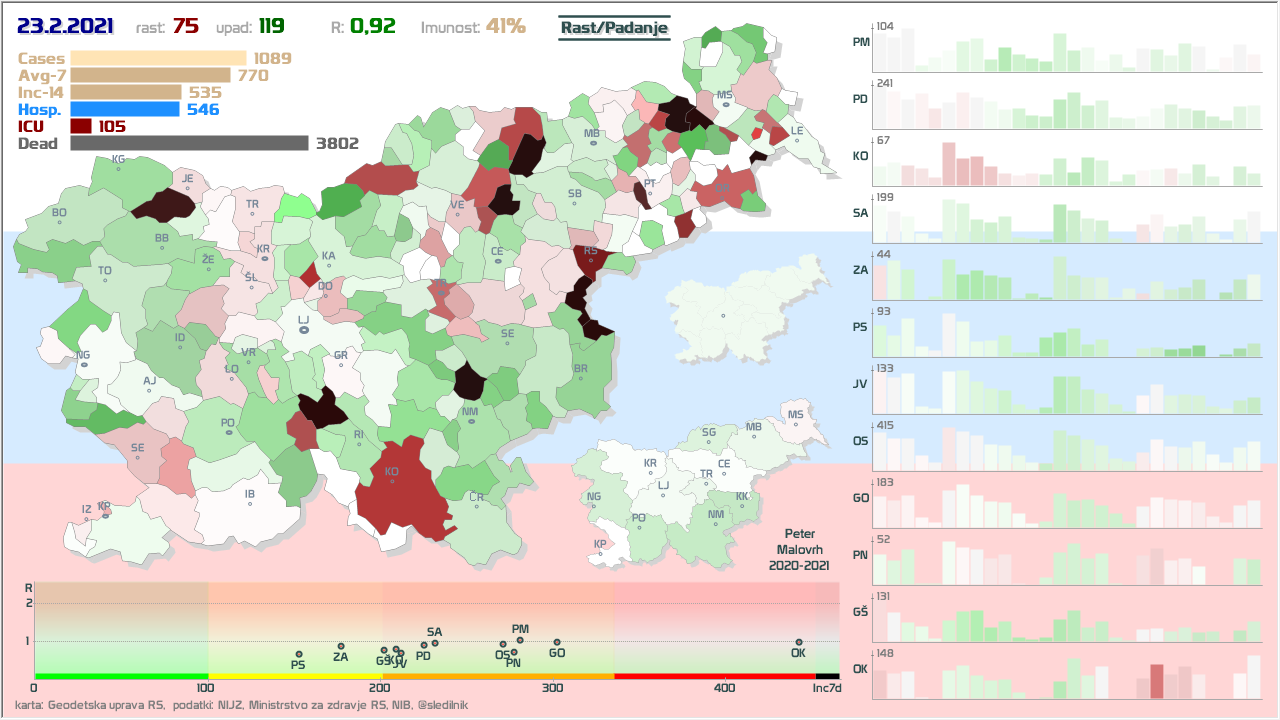Select the SG region label on the small map
The height and width of the screenshot is (720, 1280).
pos(709,439)
